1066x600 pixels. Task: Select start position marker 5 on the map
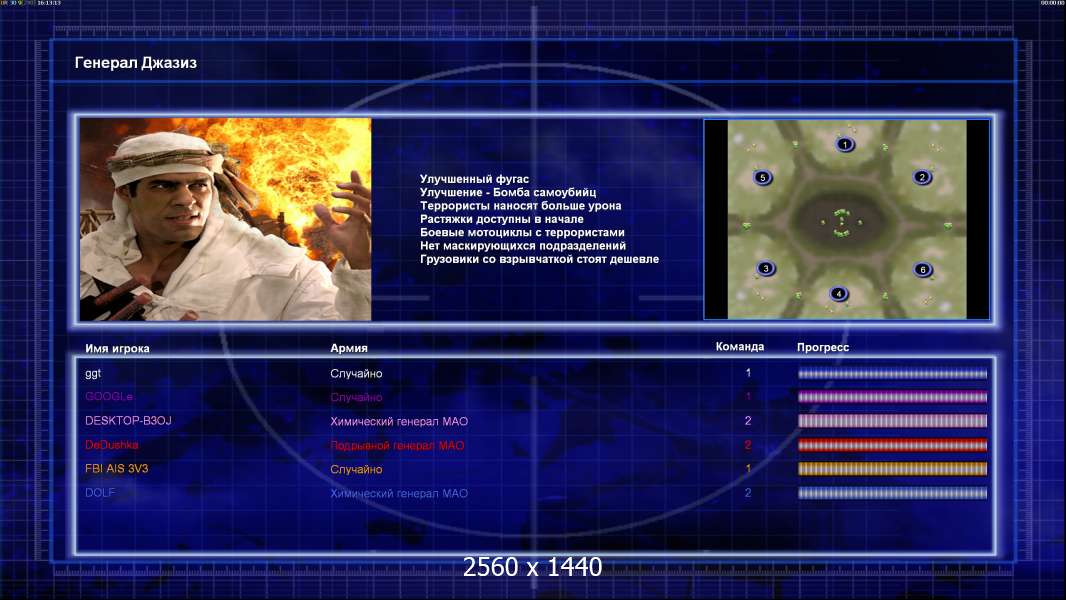tap(763, 178)
